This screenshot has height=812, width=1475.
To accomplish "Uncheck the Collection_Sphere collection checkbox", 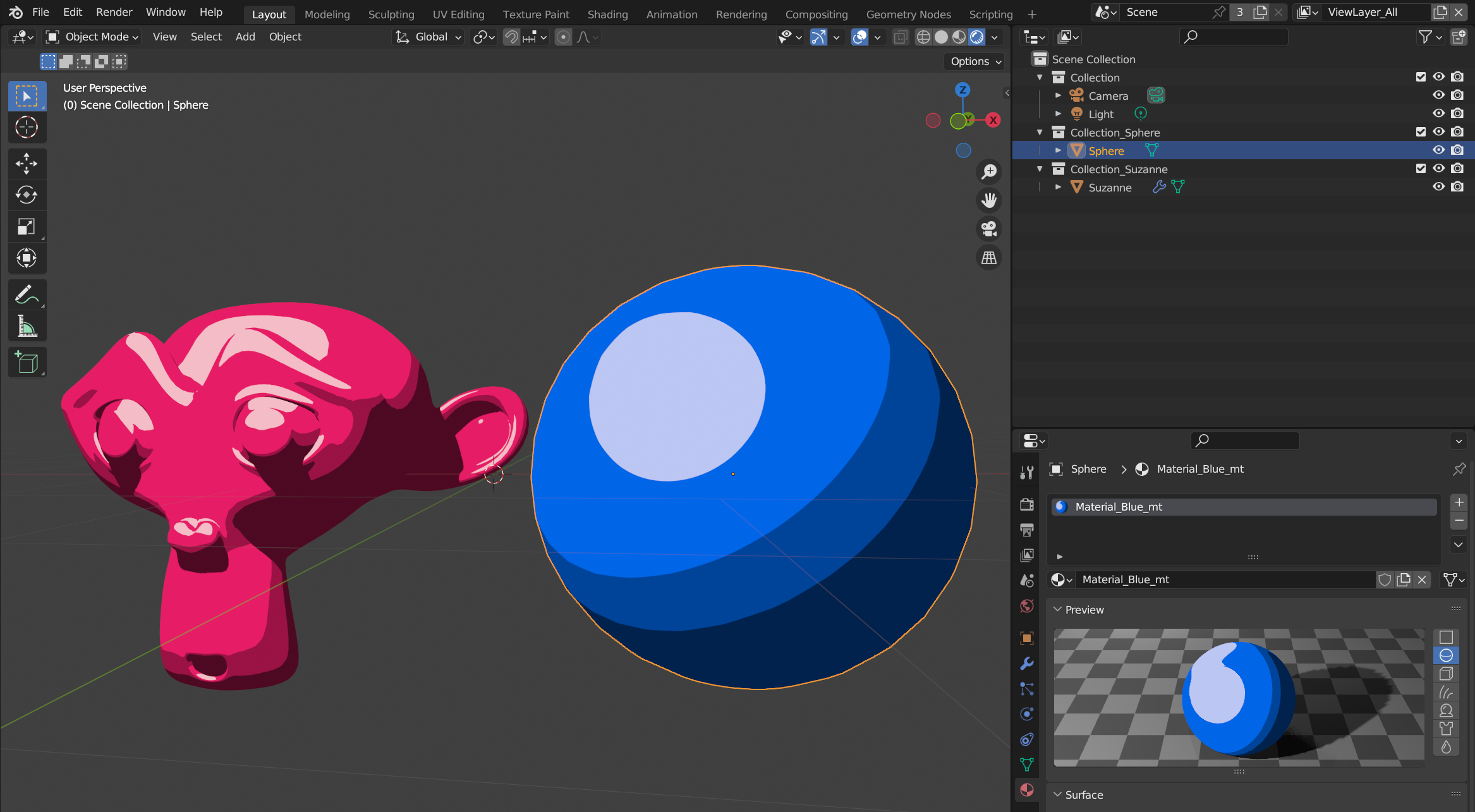I will [1420, 131].
